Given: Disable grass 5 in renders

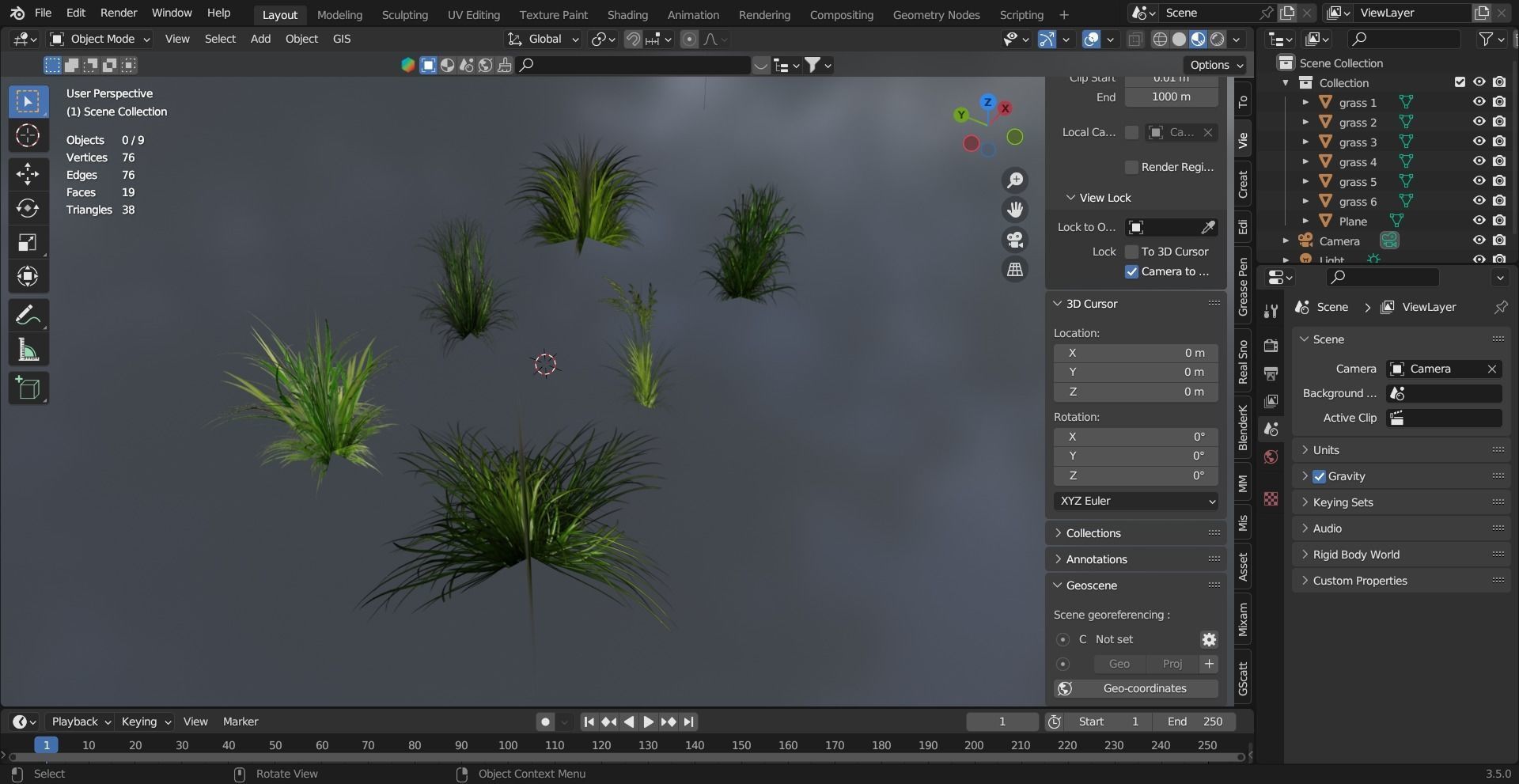Looking at the screenshot, I should pyautogui.click(x=1499, y=181).
